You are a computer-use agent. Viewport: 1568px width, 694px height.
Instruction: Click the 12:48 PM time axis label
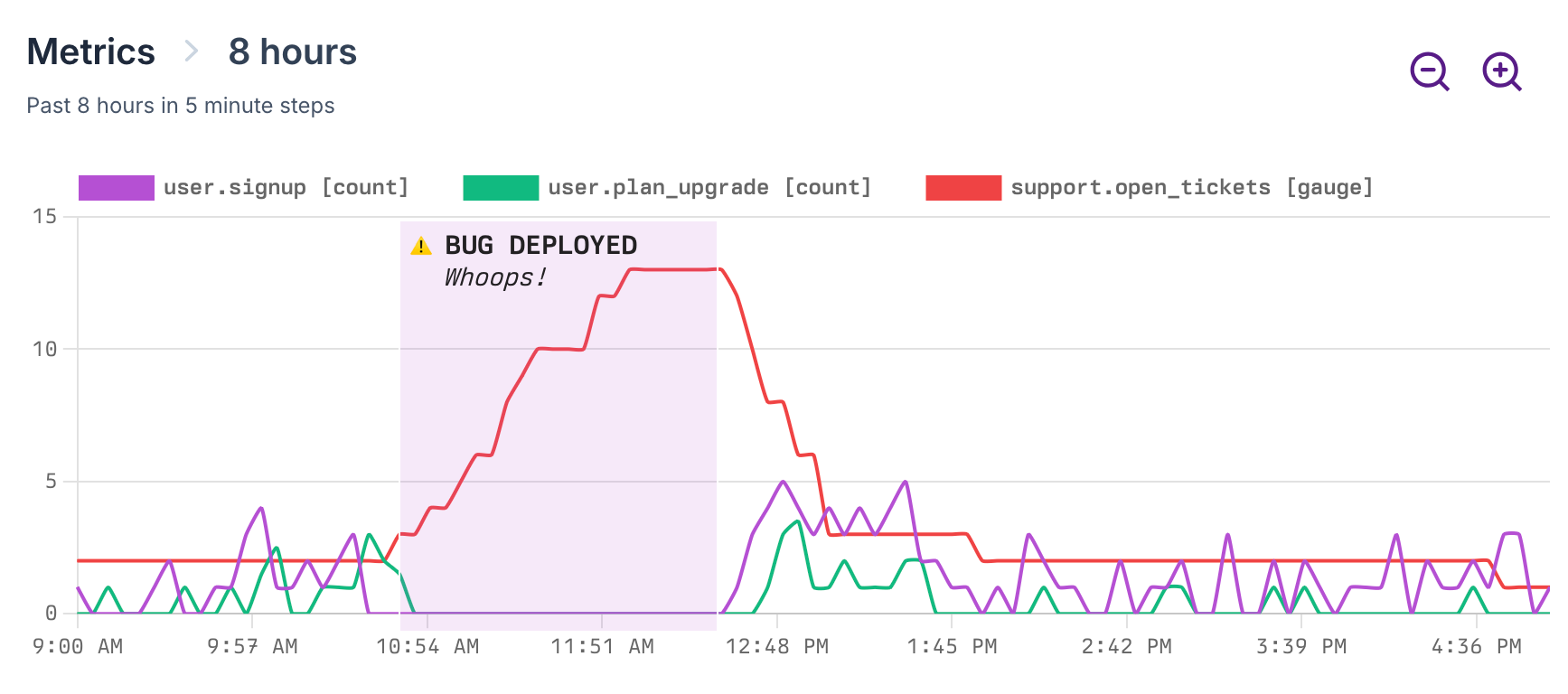pos(777,647)
